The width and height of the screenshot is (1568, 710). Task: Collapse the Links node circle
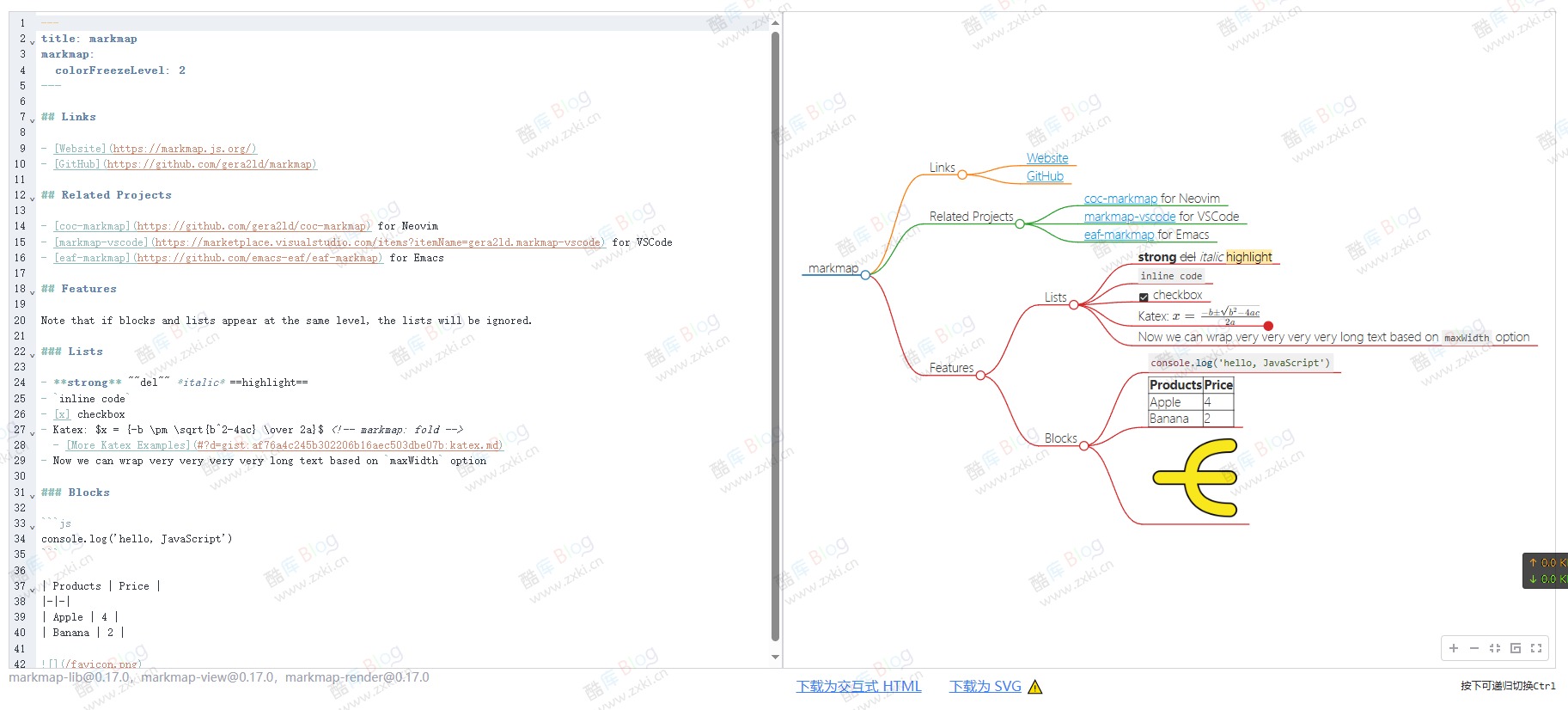[x=962, y=174]
